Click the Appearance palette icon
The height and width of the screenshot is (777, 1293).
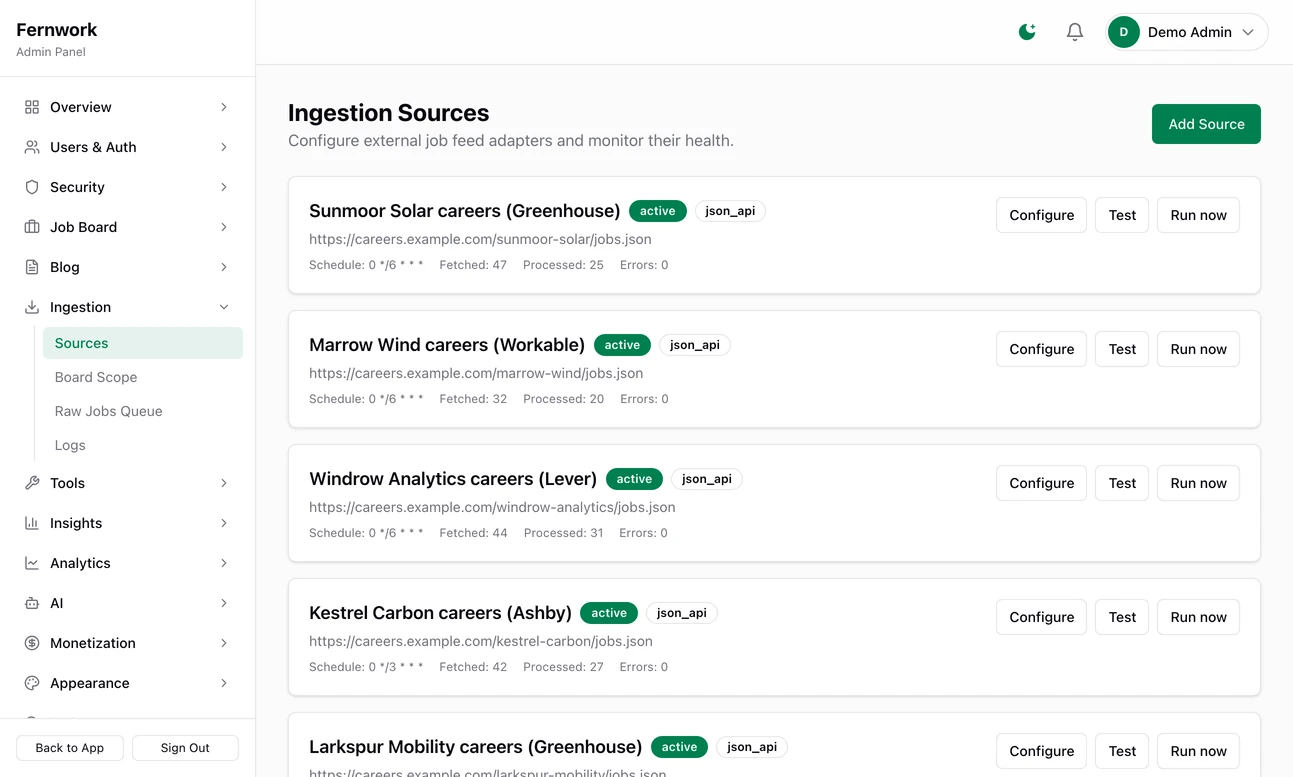[x=32, y=683]
